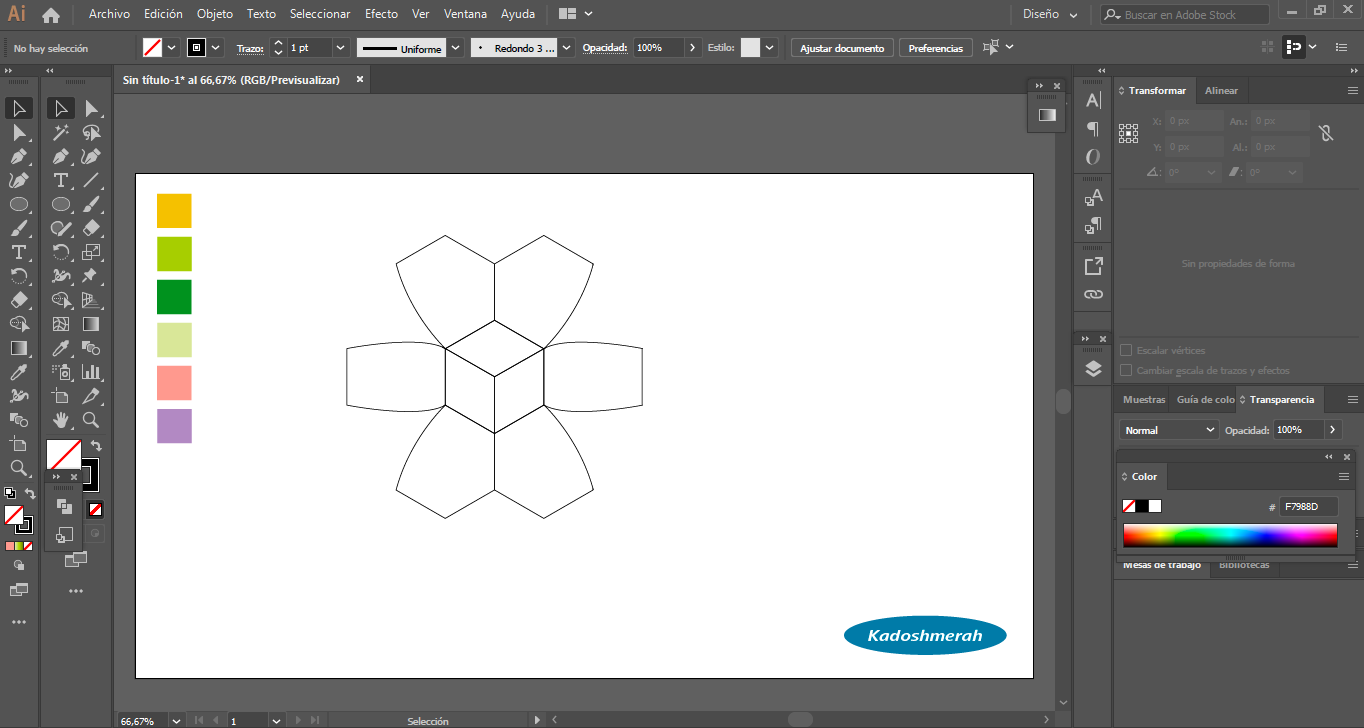Screen dimensions: 1364x728
Task: Activate the Hand tool
Action: [x=61, y=420]
